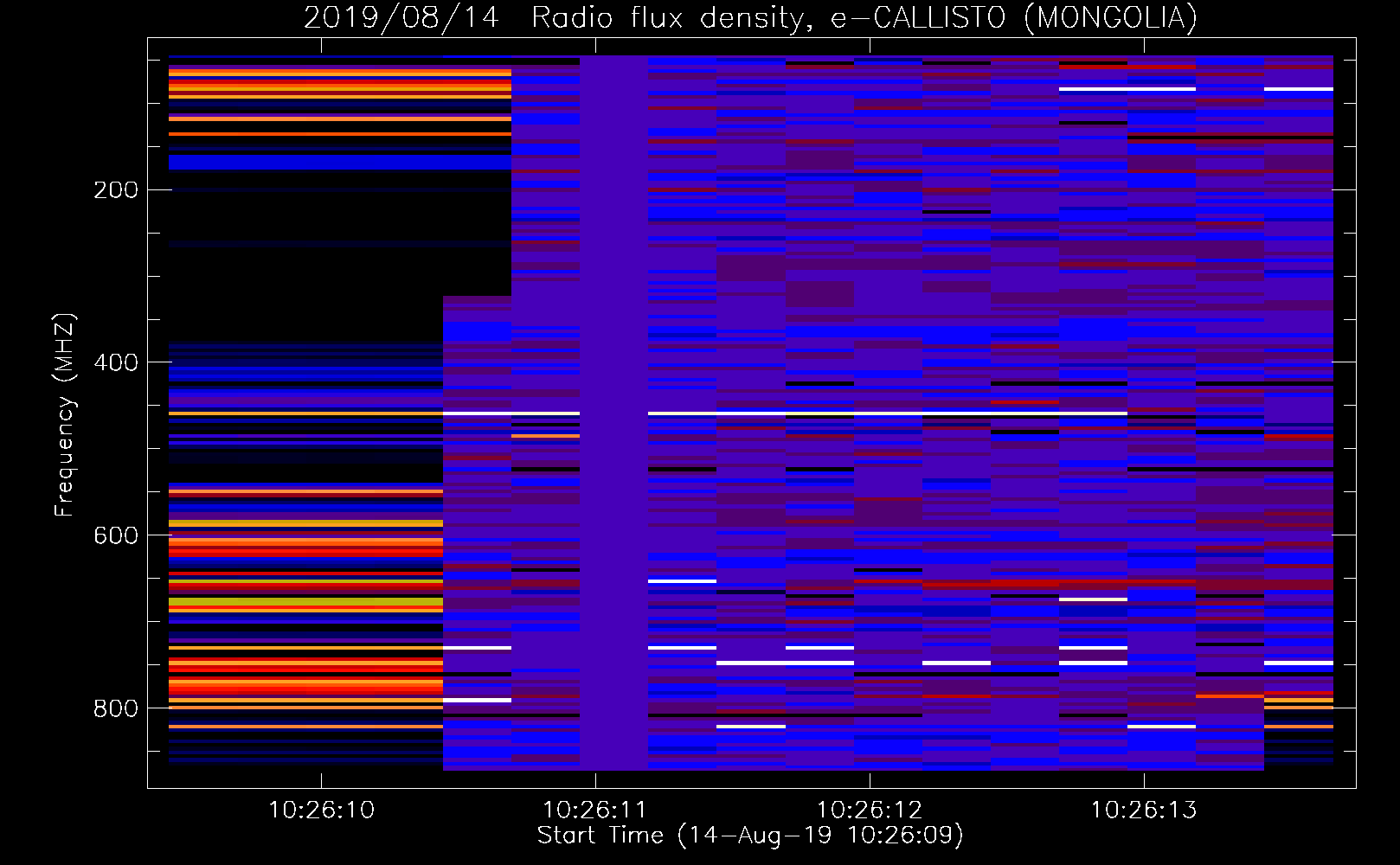This screenshot has height=865, width=1400.
Task: Click the 10:26:10 time tick label
Action: [321, 811]
